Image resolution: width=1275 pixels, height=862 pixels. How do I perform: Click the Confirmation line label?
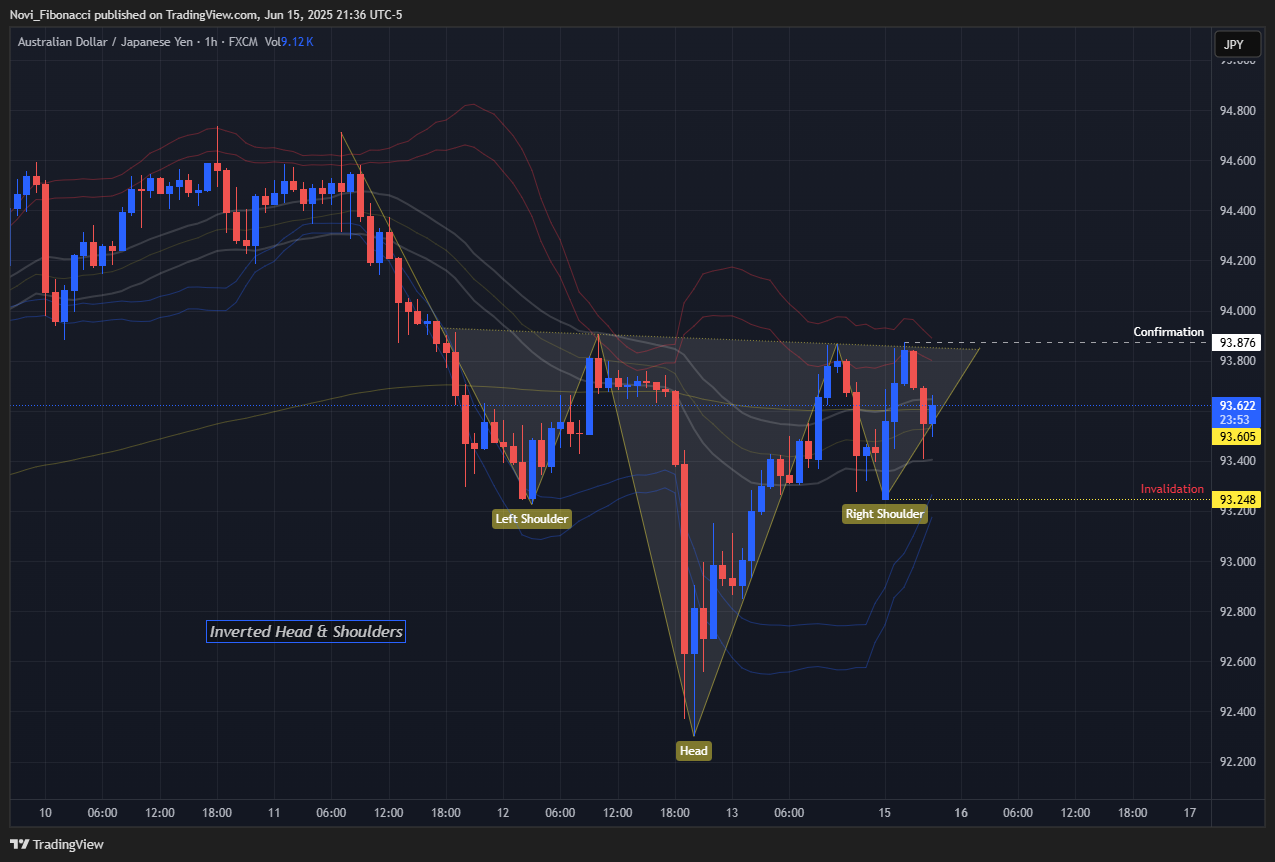(x=1168, y=332)
